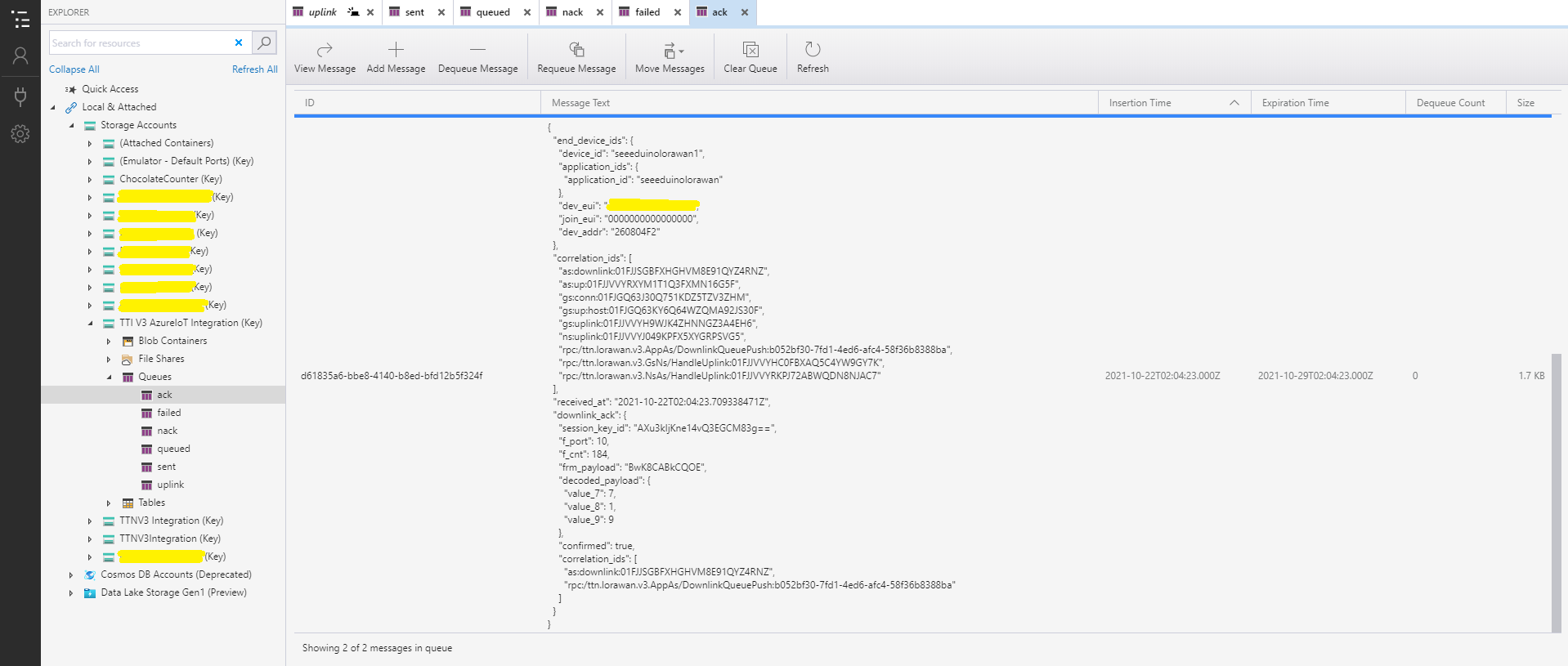Switch to the uplink tab
1568x666 pixels.
[322, 12]
